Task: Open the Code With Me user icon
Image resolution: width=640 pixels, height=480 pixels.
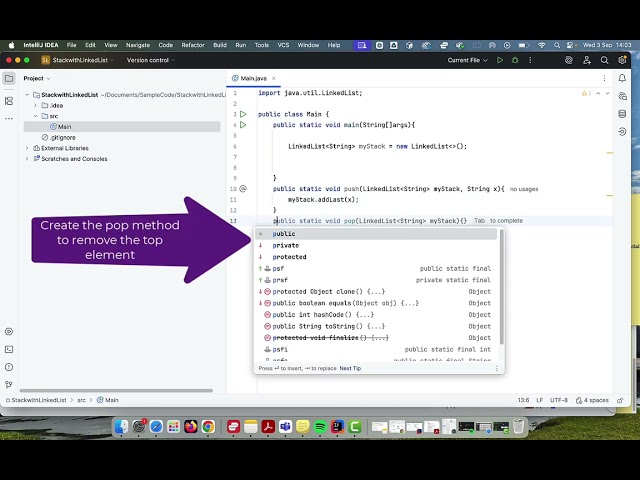Action: coord(587,60)
